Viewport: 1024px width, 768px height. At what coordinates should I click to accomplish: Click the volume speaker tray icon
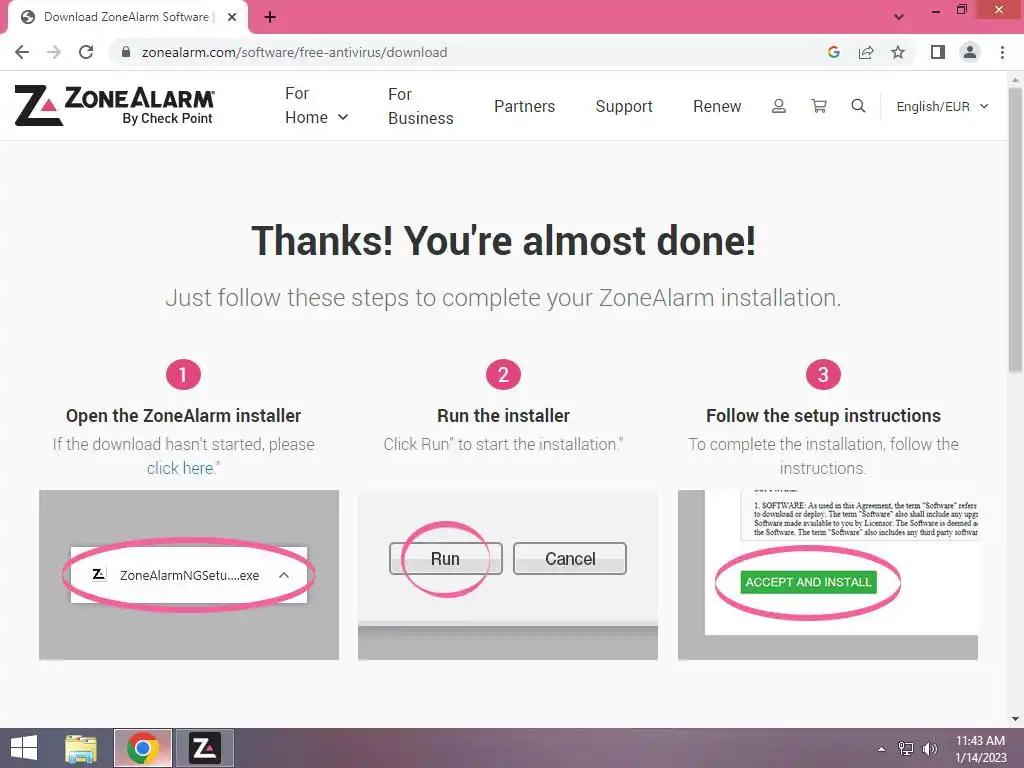tap(929, 749)
